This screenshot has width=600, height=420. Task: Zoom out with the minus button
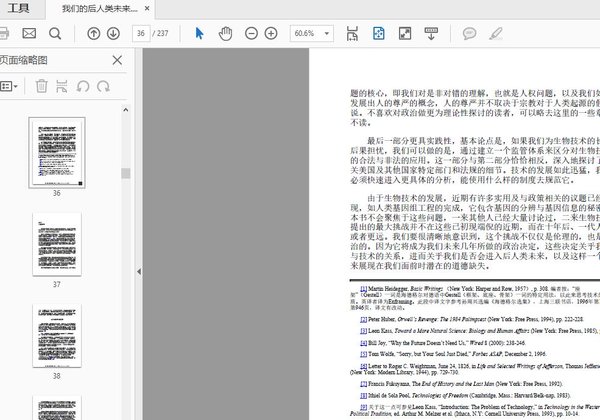pyautogui.click(x=252, y=34)
